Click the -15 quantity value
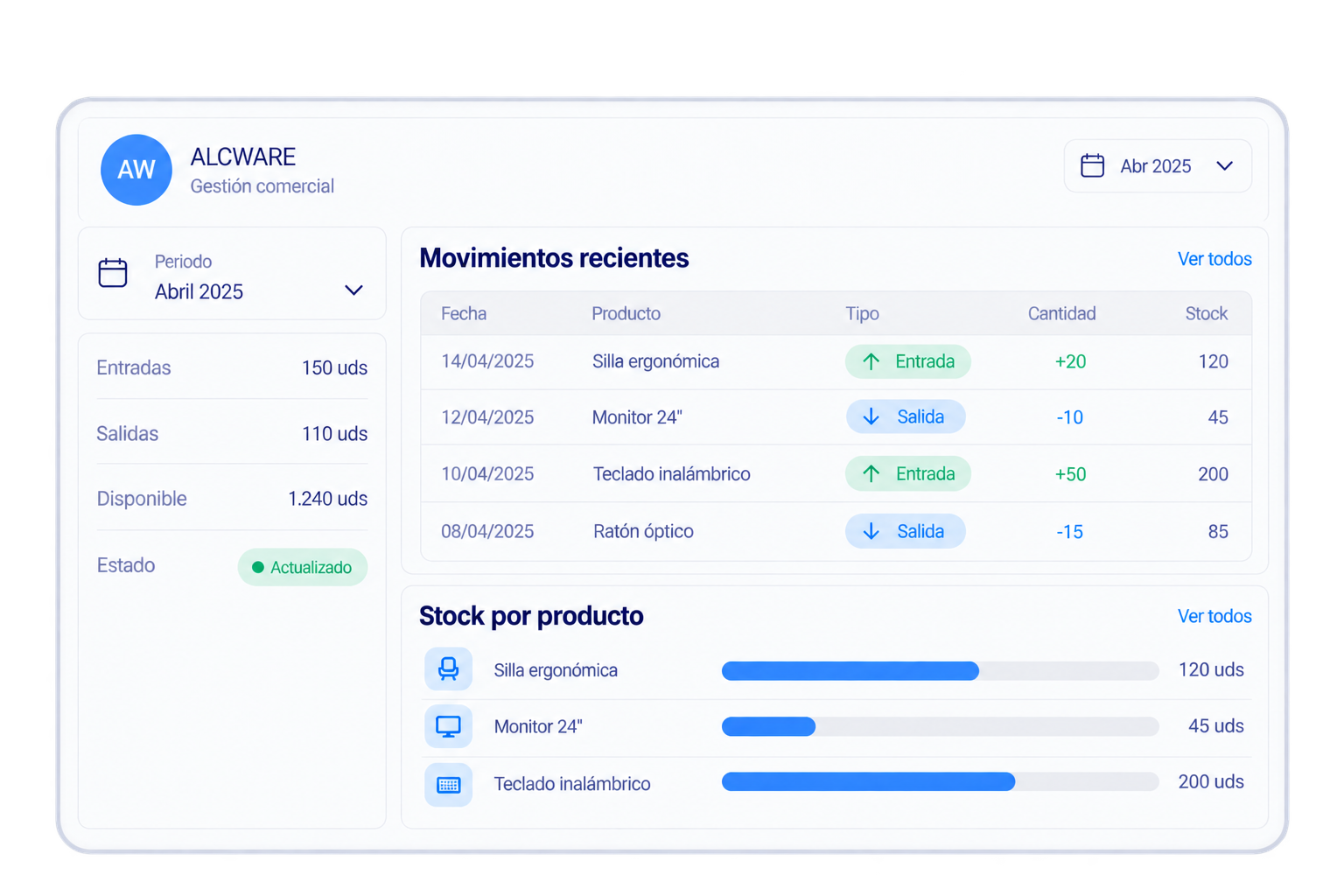 pyautogui.click(x=1069, y=531)
